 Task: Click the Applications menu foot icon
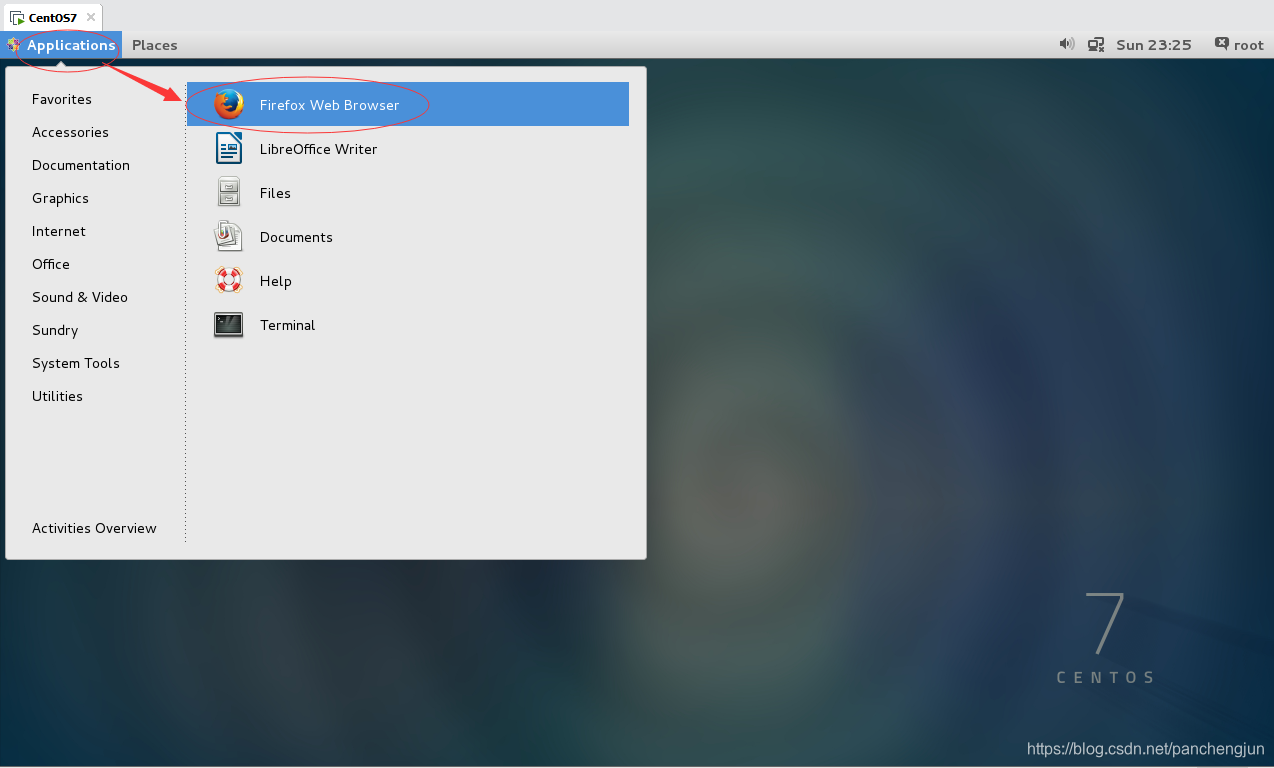click(14, 45)
